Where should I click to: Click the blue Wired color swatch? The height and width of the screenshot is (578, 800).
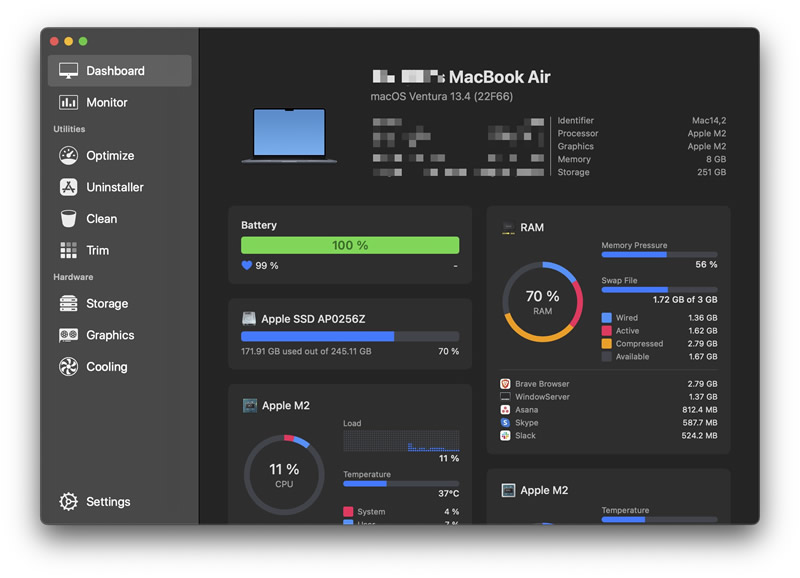(607, 318)
